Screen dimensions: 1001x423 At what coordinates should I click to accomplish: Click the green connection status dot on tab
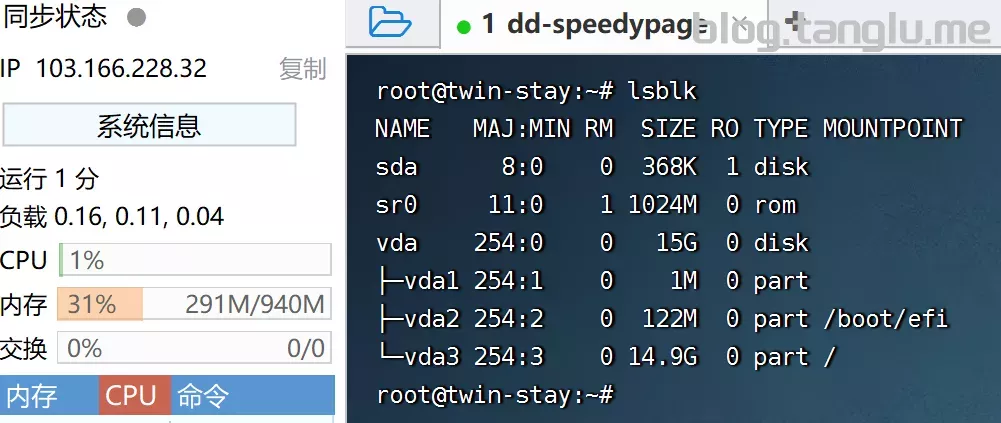coord(463,26)
